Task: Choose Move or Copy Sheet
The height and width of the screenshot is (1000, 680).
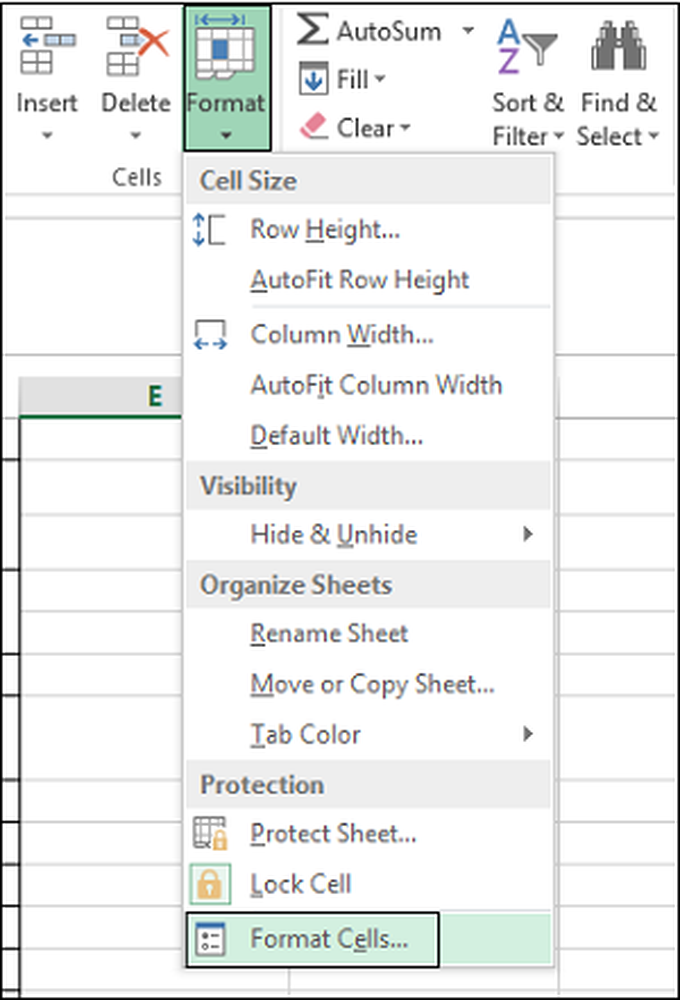Action: 372,685
